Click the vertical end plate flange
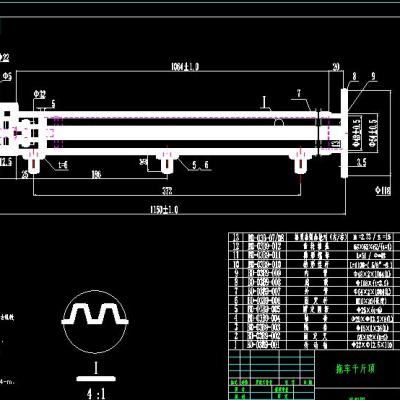Viewport: 400px width, 400px height. coord(344,133)
